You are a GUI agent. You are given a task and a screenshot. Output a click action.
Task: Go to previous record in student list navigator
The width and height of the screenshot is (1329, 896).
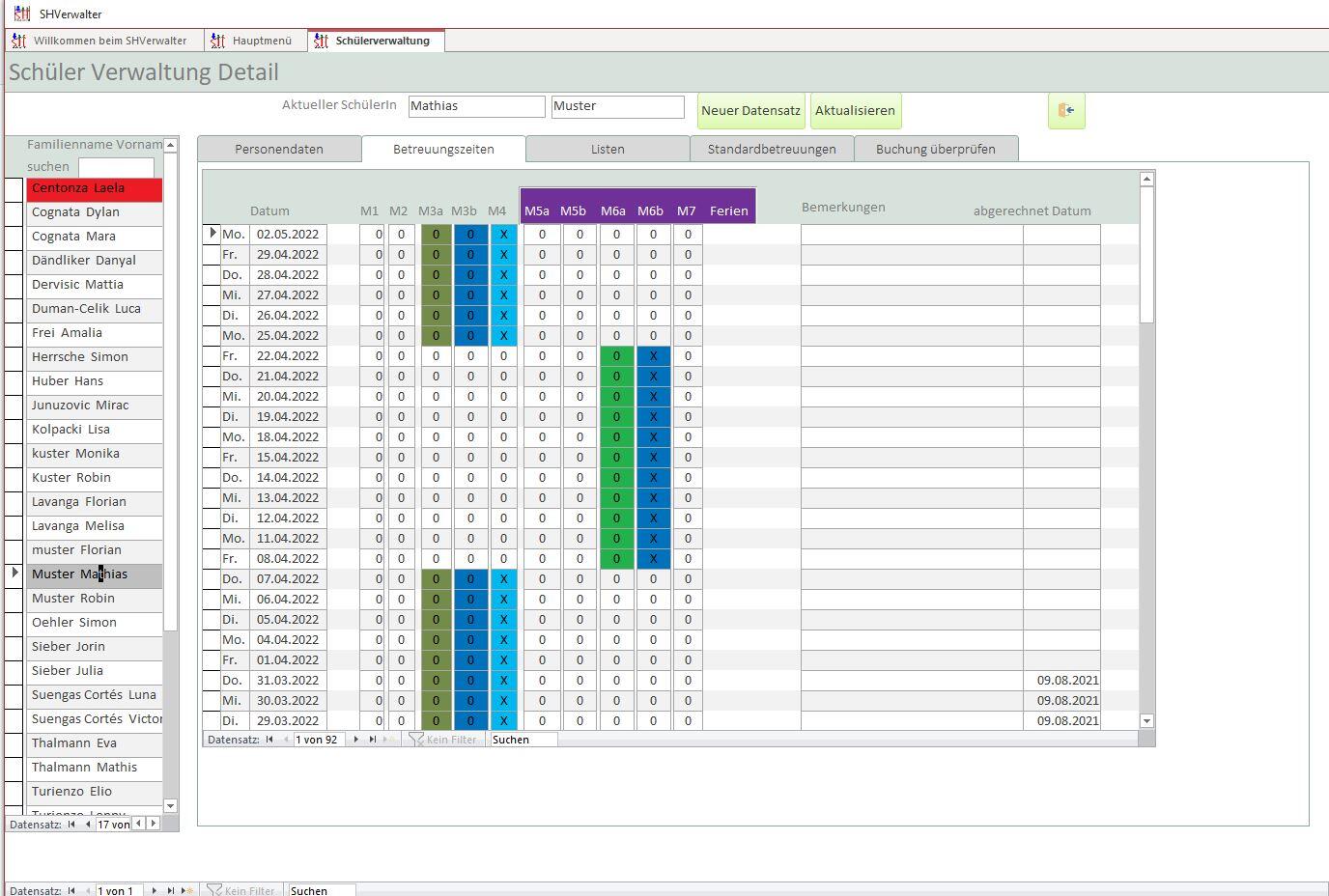tap(87, 825)
